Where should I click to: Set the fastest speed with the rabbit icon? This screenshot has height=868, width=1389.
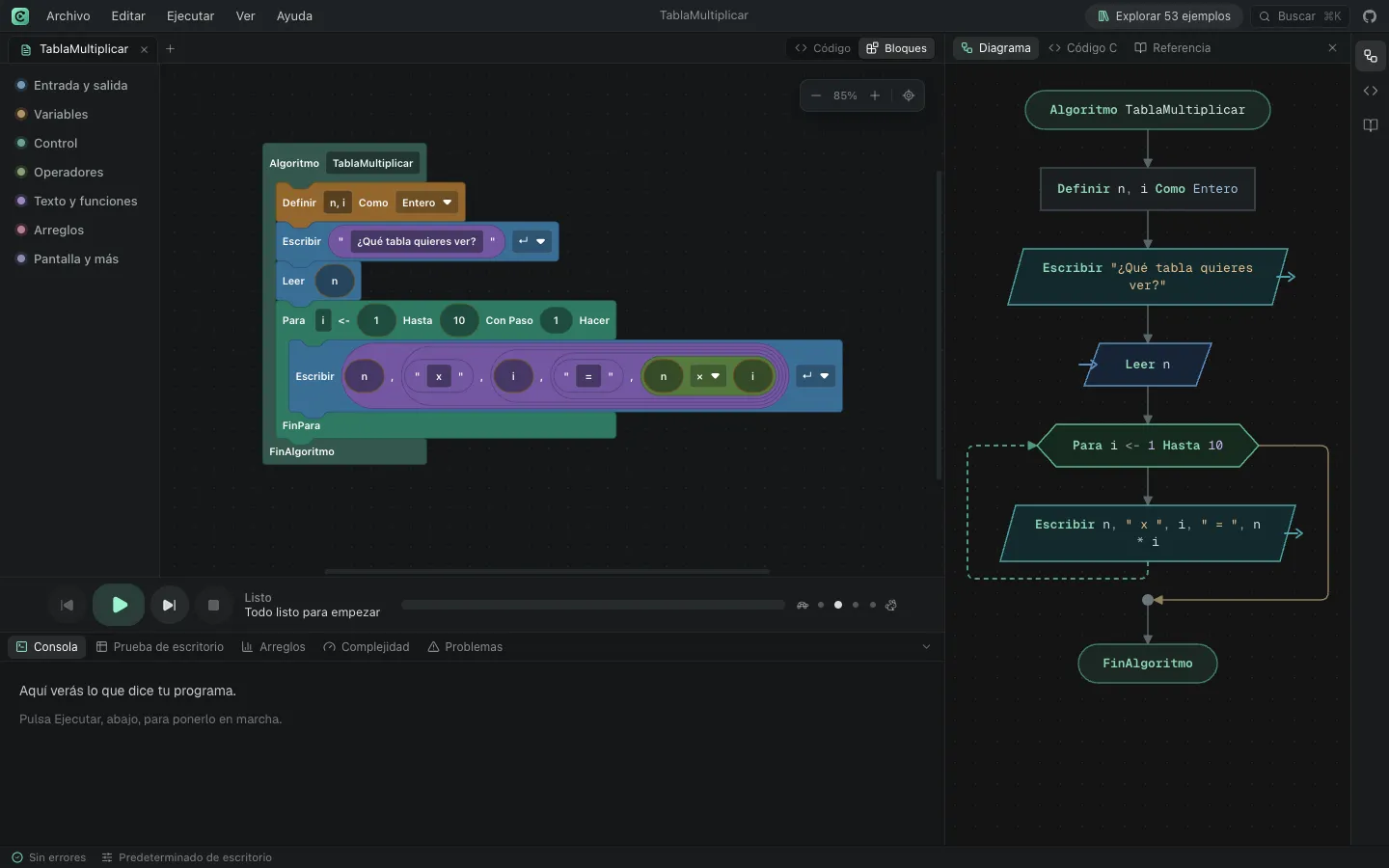tap(891, 606)
